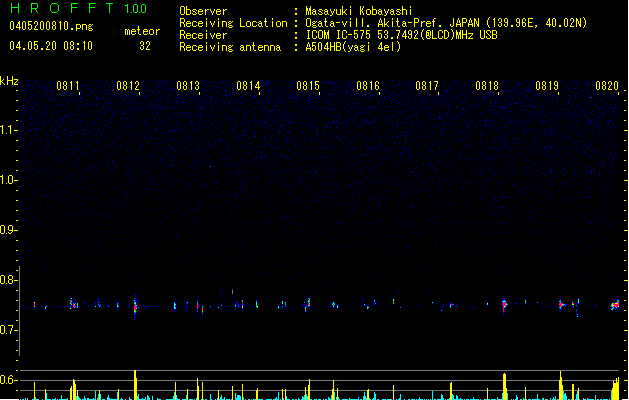Click the kHz axis unit label
The height and width of the screenshot is (400, 629).
tap(9, 81)
